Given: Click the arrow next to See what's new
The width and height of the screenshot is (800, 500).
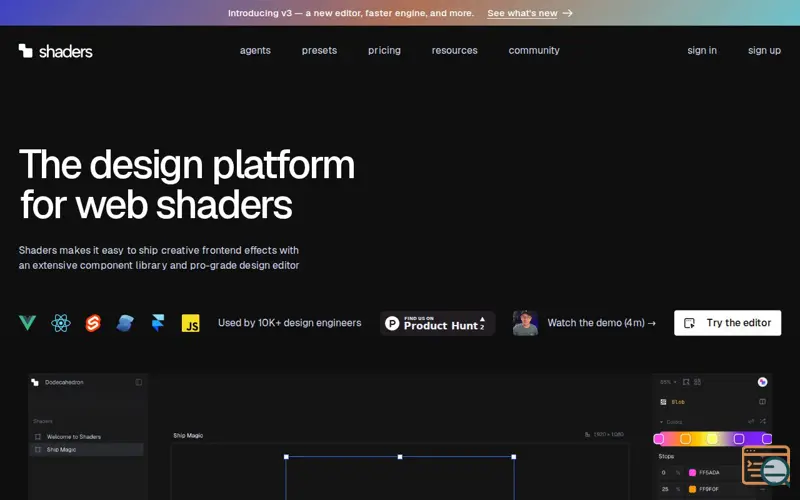Looking at the screenshot, I should click(567, 13).
